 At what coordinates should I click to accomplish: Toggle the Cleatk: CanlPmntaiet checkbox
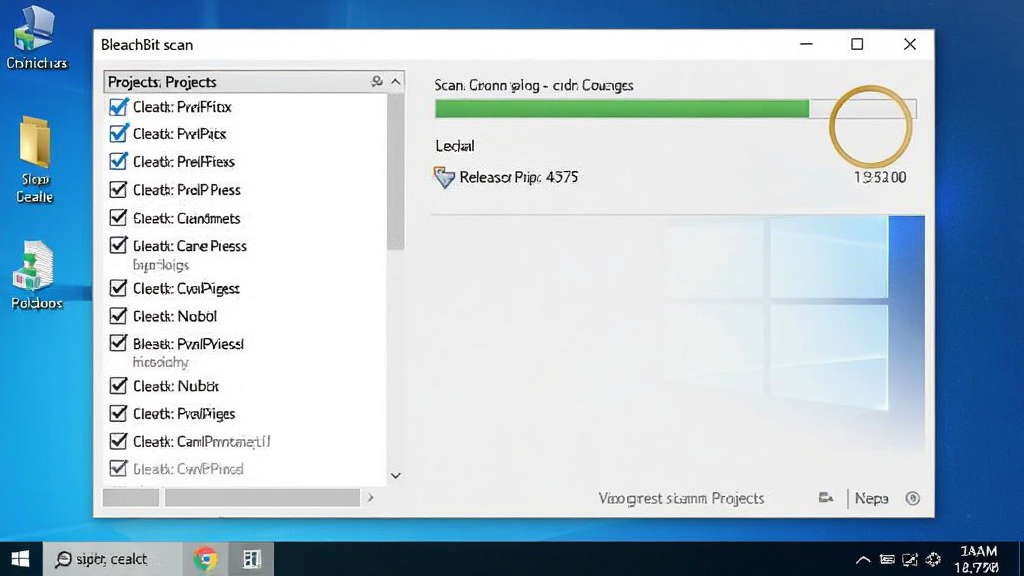[118, 441]
